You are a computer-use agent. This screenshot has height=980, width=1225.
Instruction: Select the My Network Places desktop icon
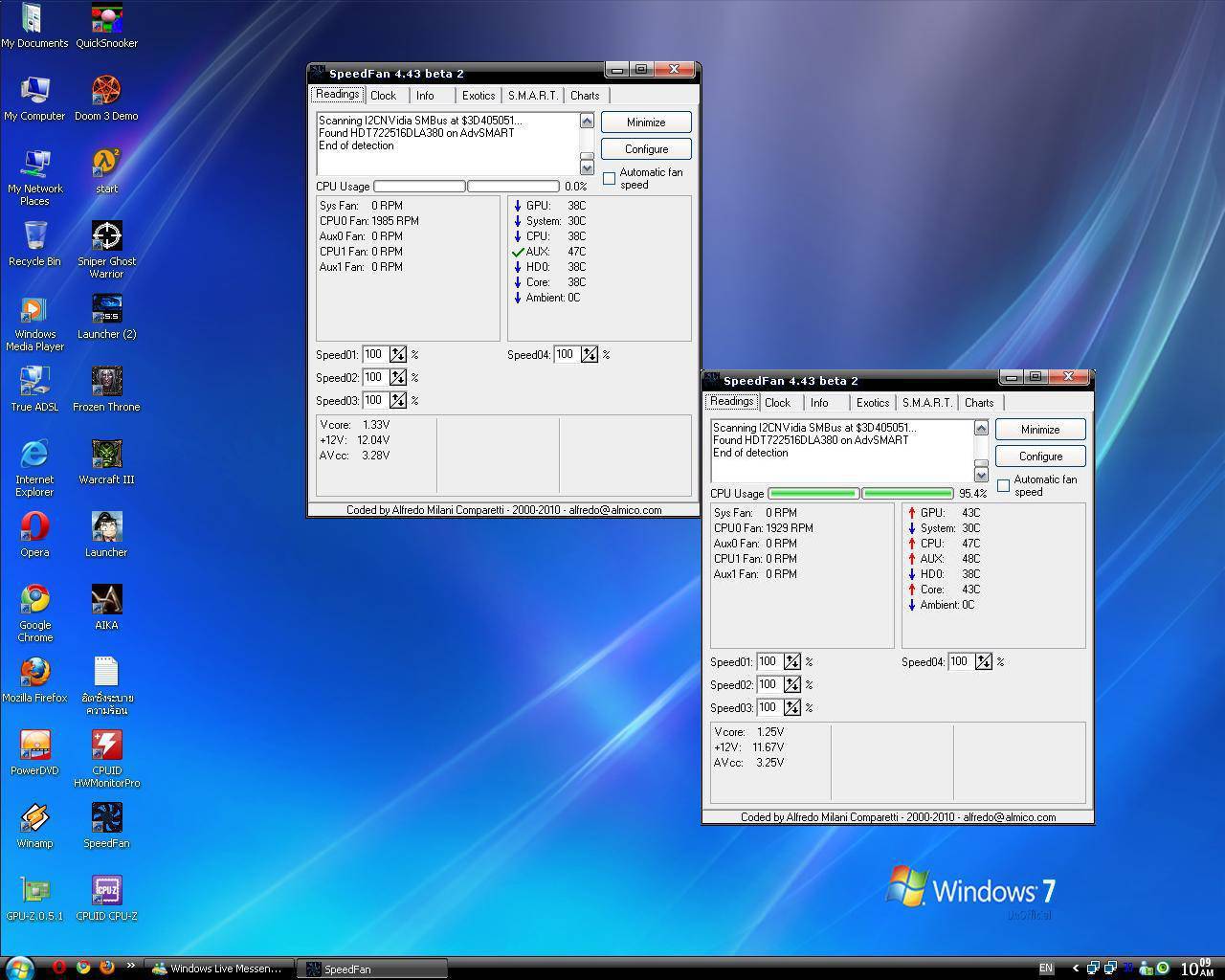34,176
